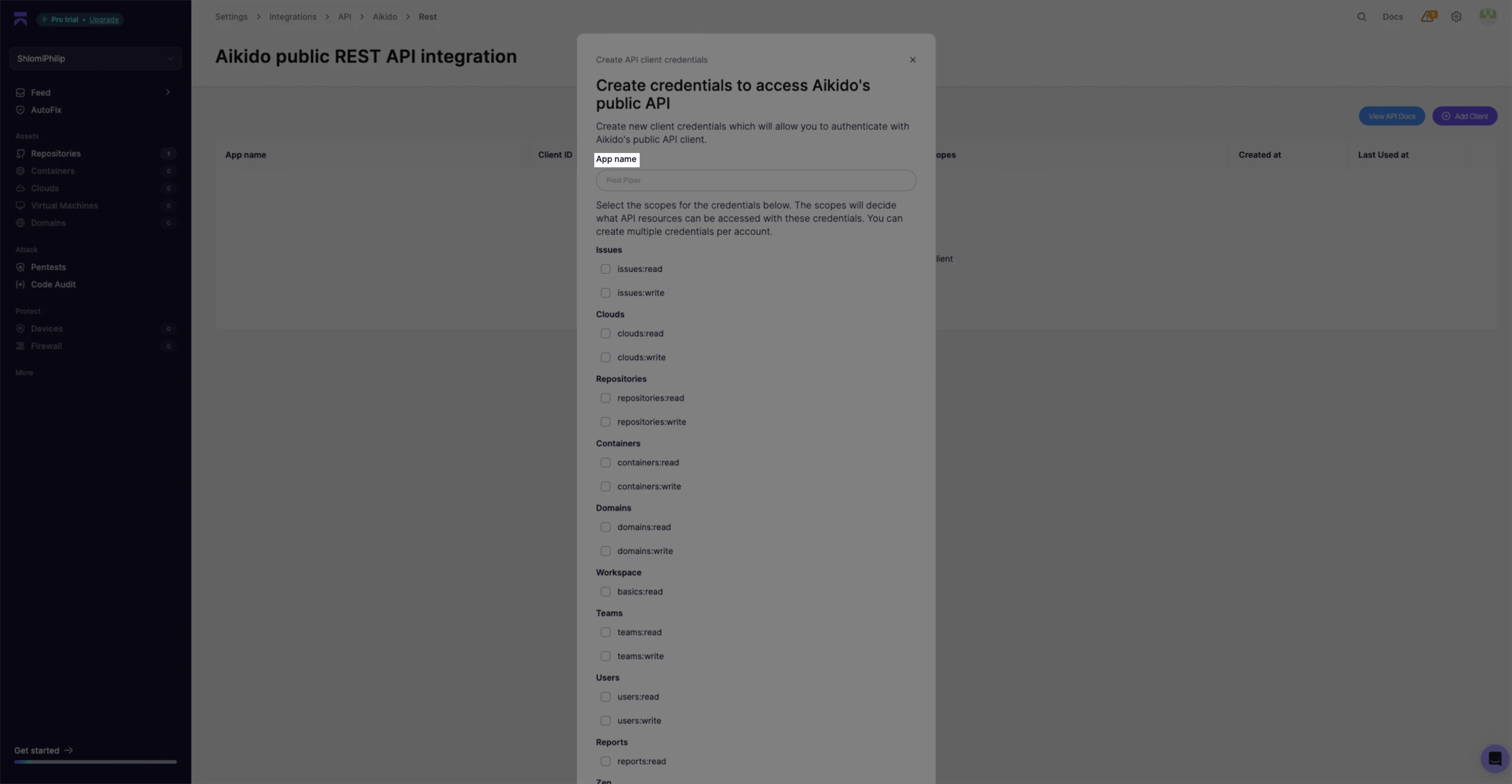This screenshot has width=1512, height=784.
Task: Focus the App name input field
Action: (756, 180)
